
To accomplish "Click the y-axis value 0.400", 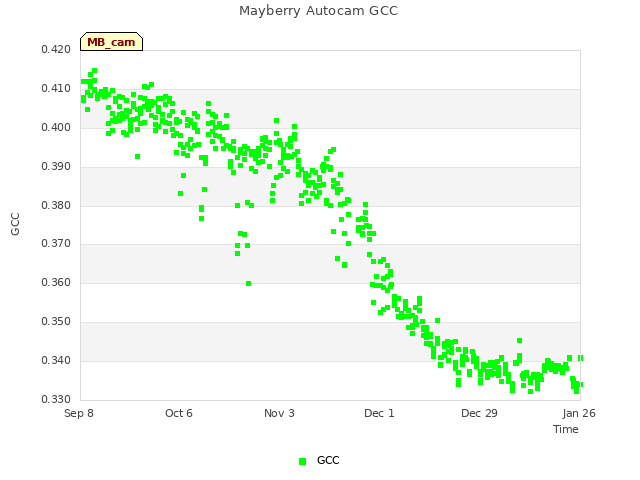I will [x=56, y=127].
